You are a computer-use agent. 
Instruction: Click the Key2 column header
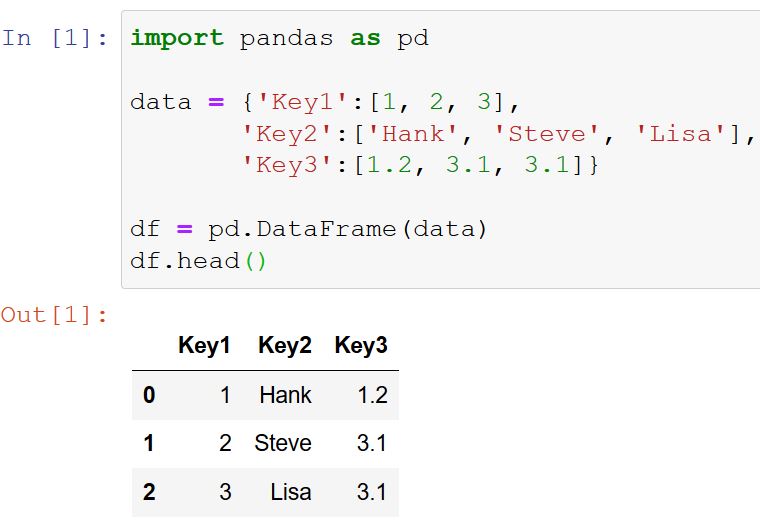click(x=285, y=345)
